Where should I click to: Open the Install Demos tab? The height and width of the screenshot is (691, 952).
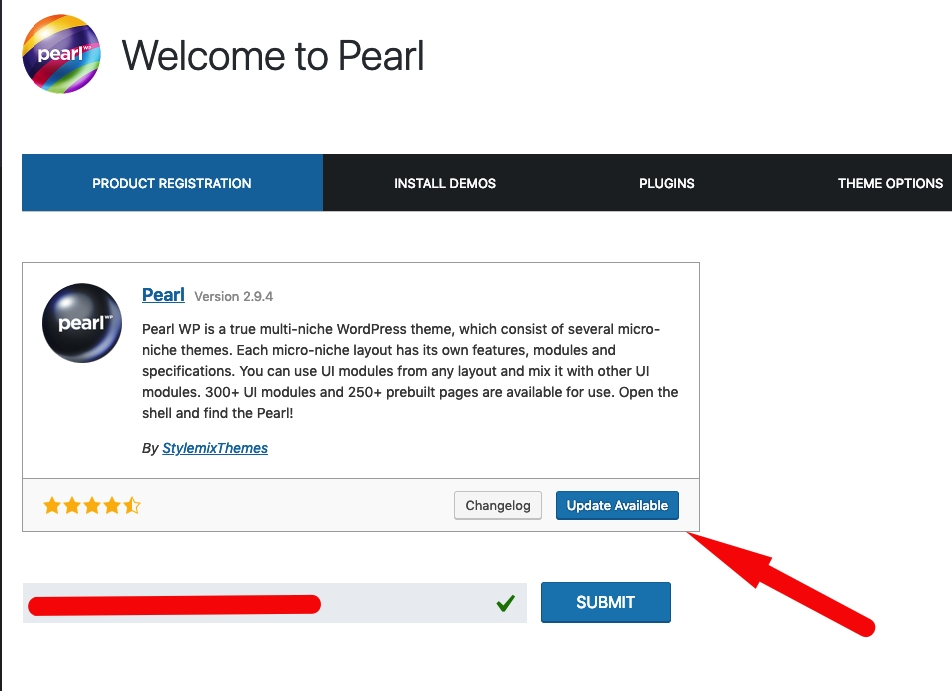pos(445,183)
